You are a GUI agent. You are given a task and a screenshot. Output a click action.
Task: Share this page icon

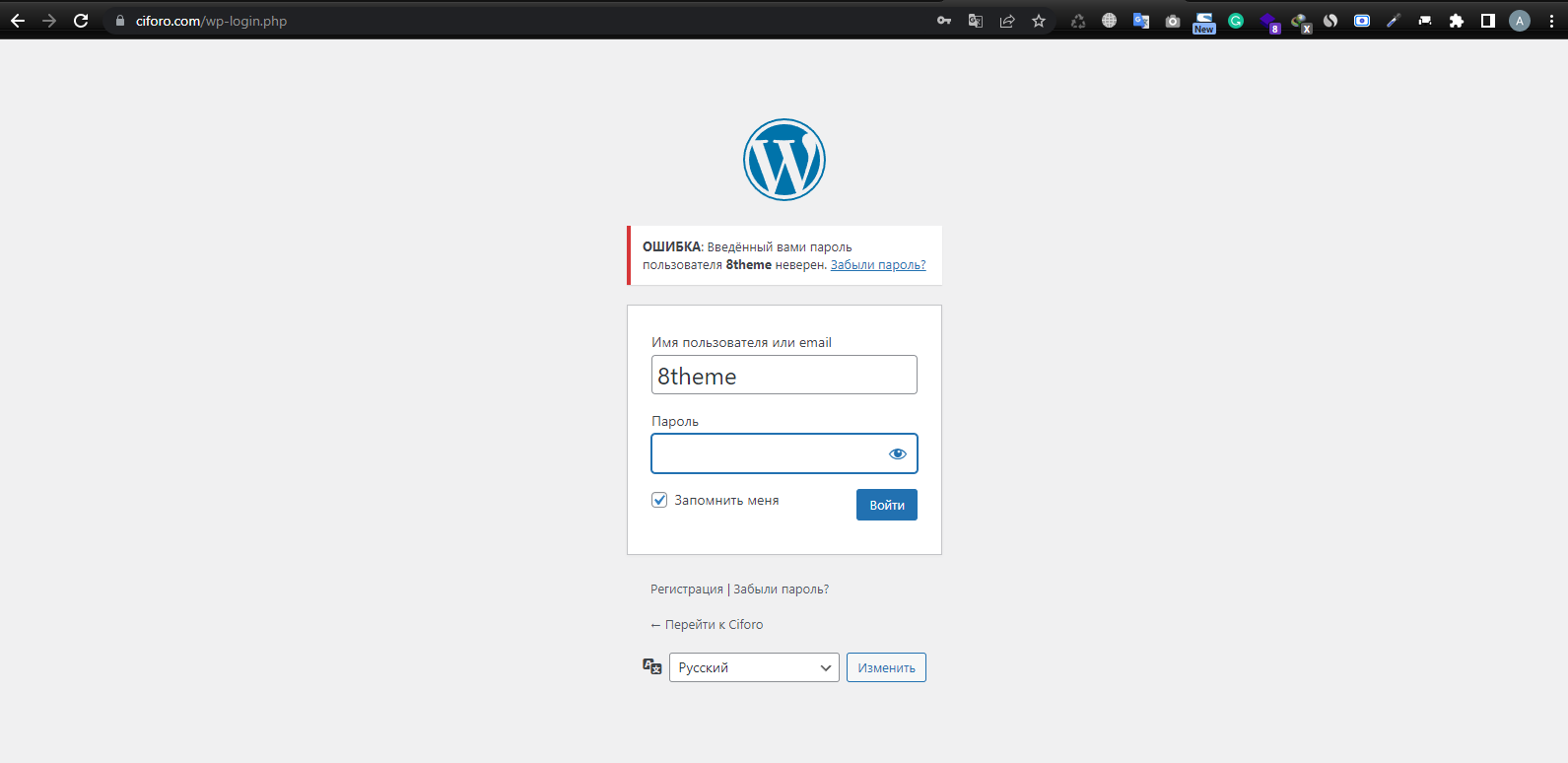[x=1007, y=21]
